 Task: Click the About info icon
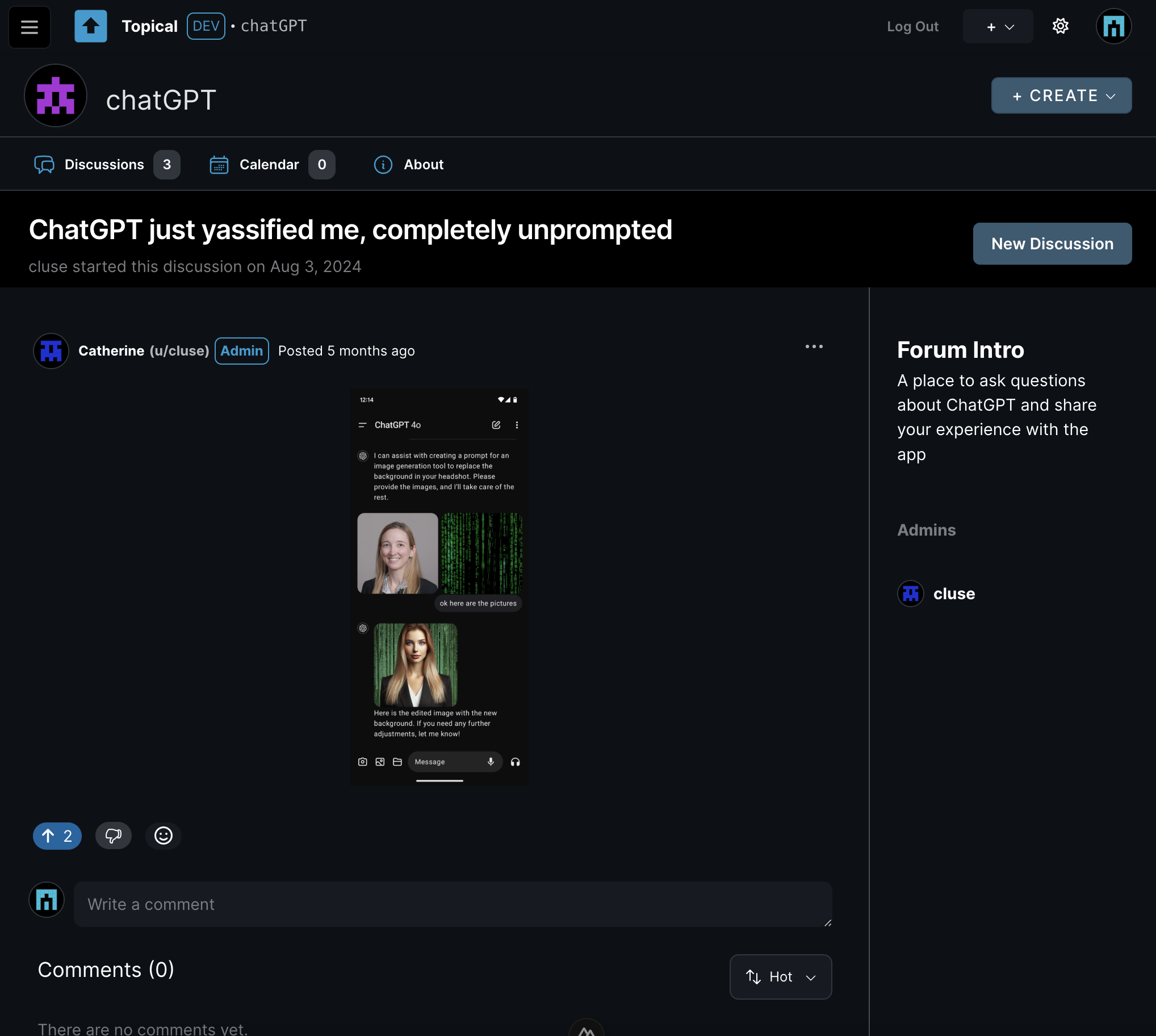click(383, 165)
